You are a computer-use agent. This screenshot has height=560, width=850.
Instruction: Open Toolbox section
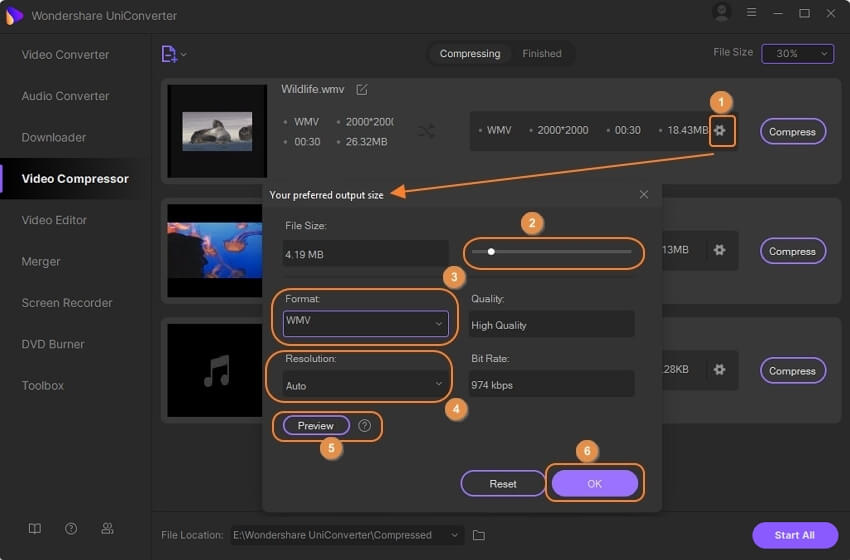click(x=43, y=385)
